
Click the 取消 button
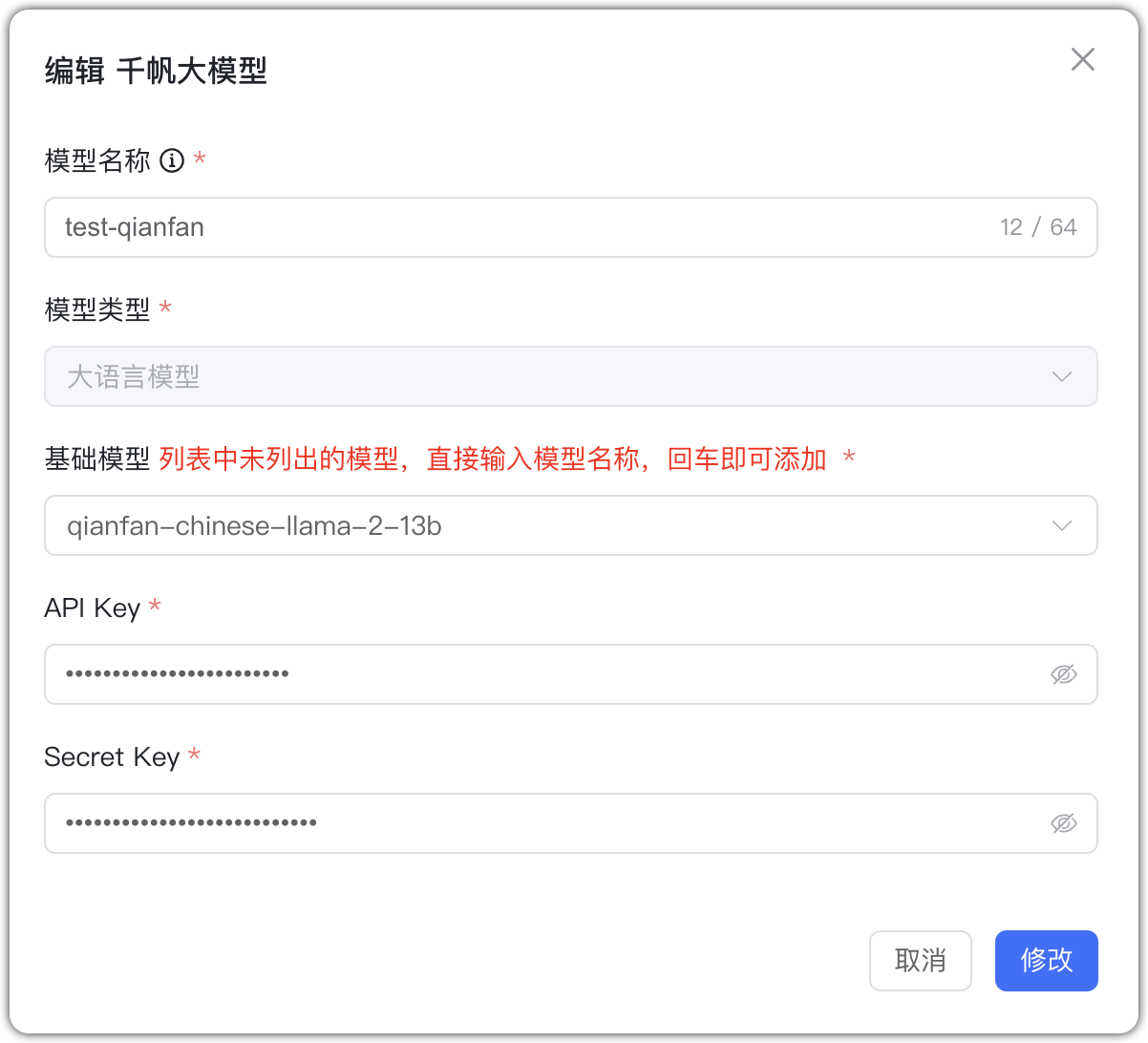pyautogui.click(x=921, y=961)
